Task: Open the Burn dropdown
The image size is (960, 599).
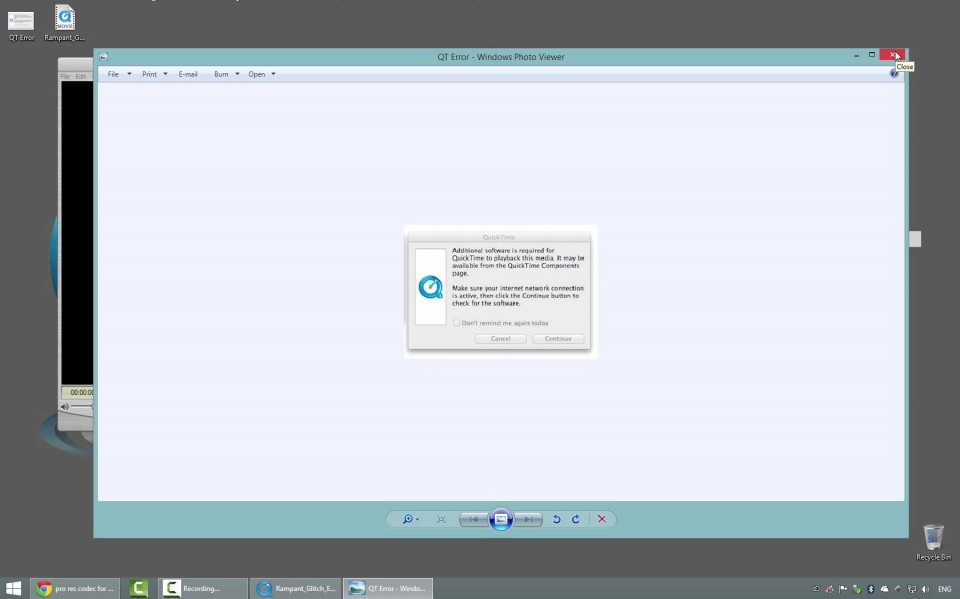Action: [x=226, y=74]
